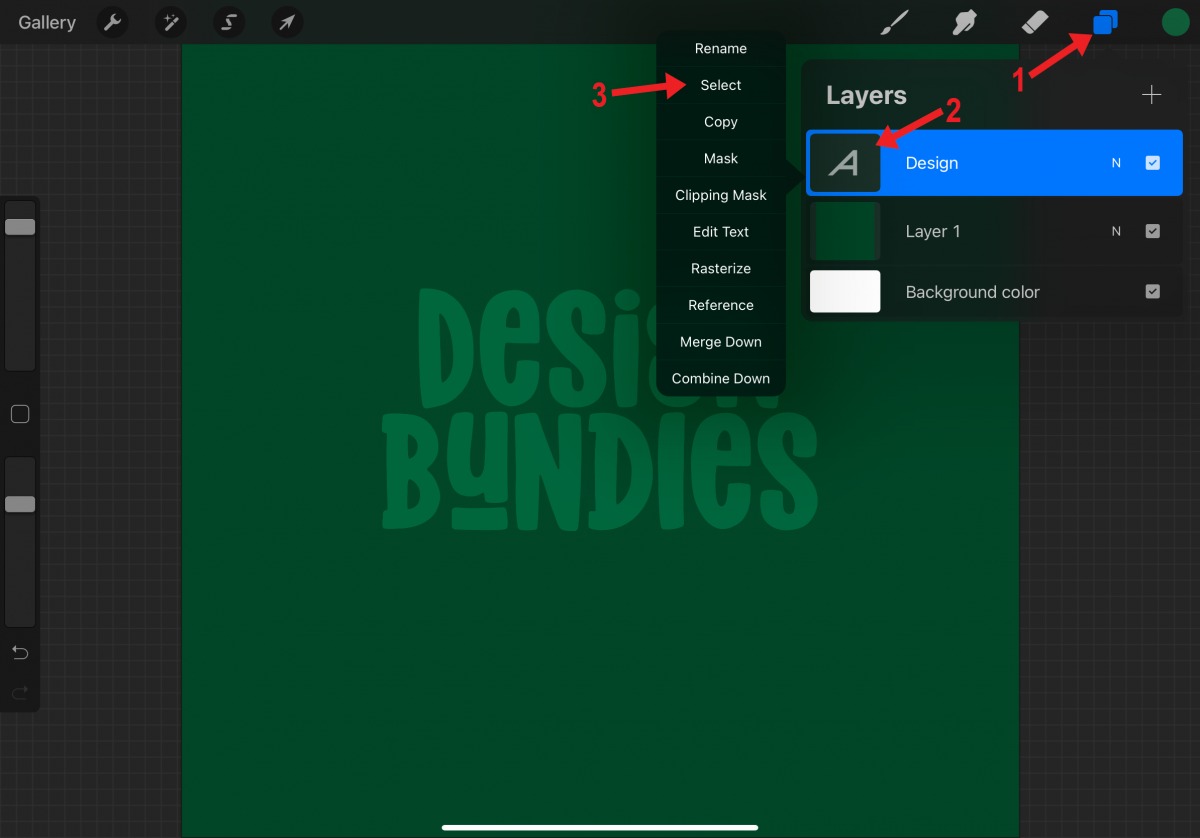Switch to the Eraser tool

(x=1035, y=22)
